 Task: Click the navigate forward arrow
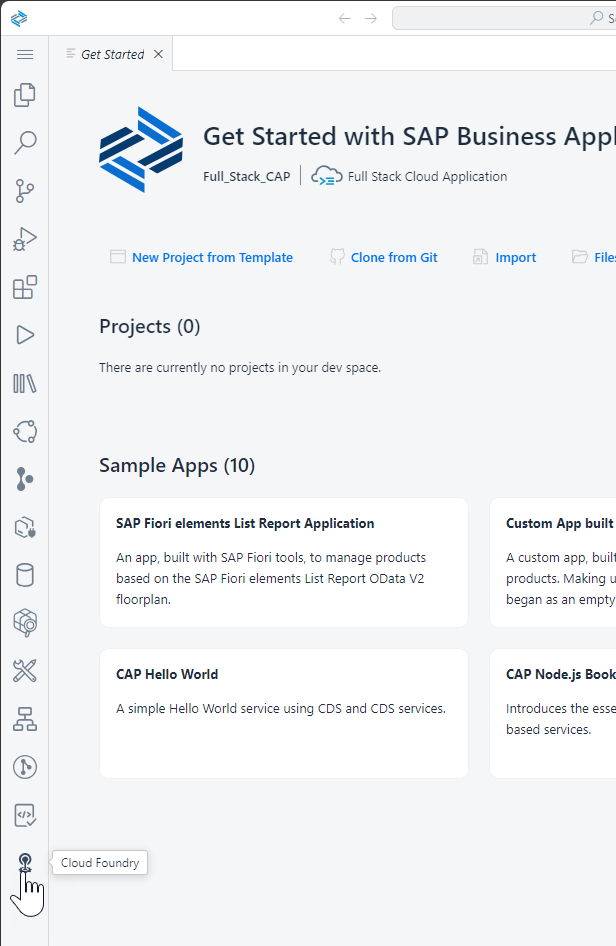tap(371, 19)
